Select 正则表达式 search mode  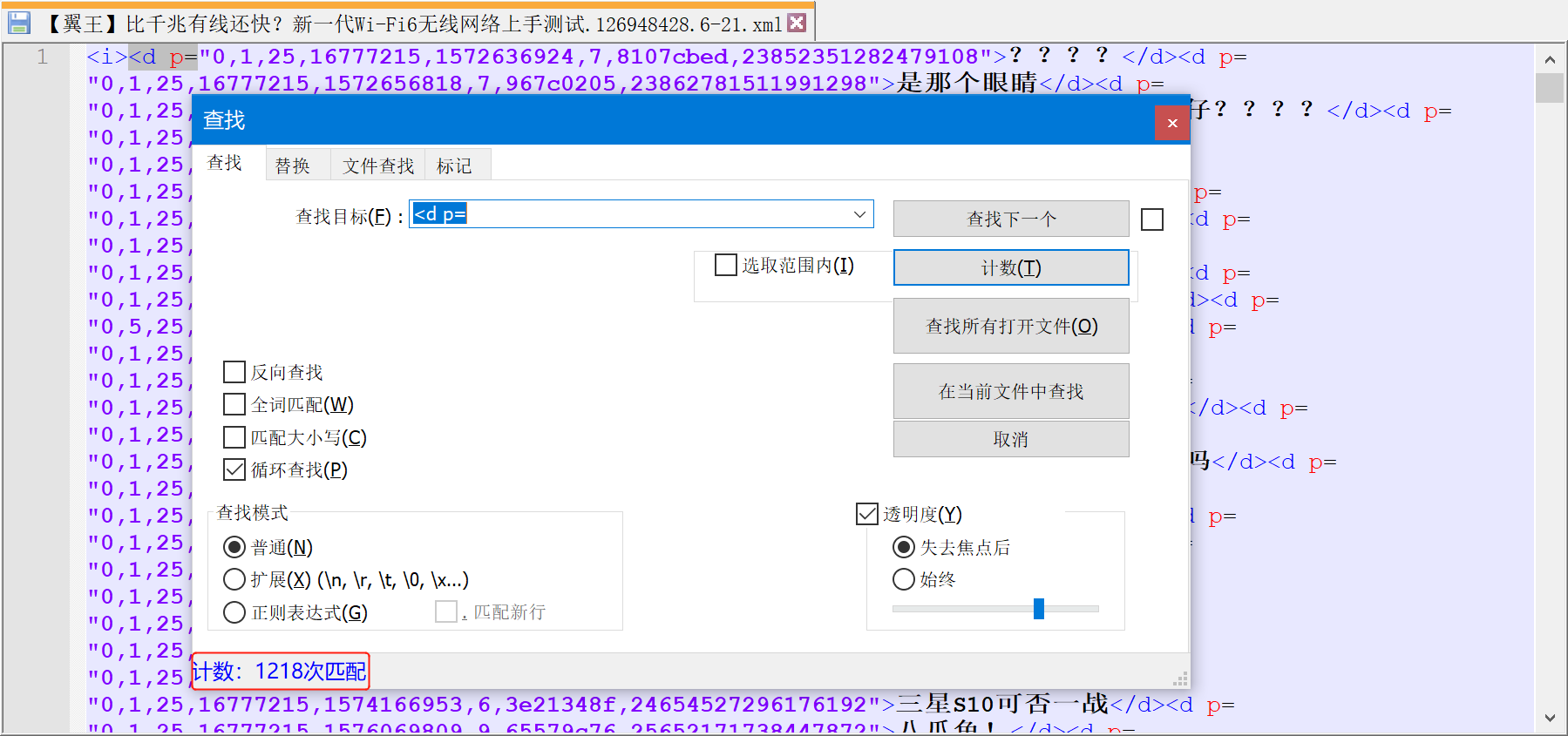tap(234, 612)
